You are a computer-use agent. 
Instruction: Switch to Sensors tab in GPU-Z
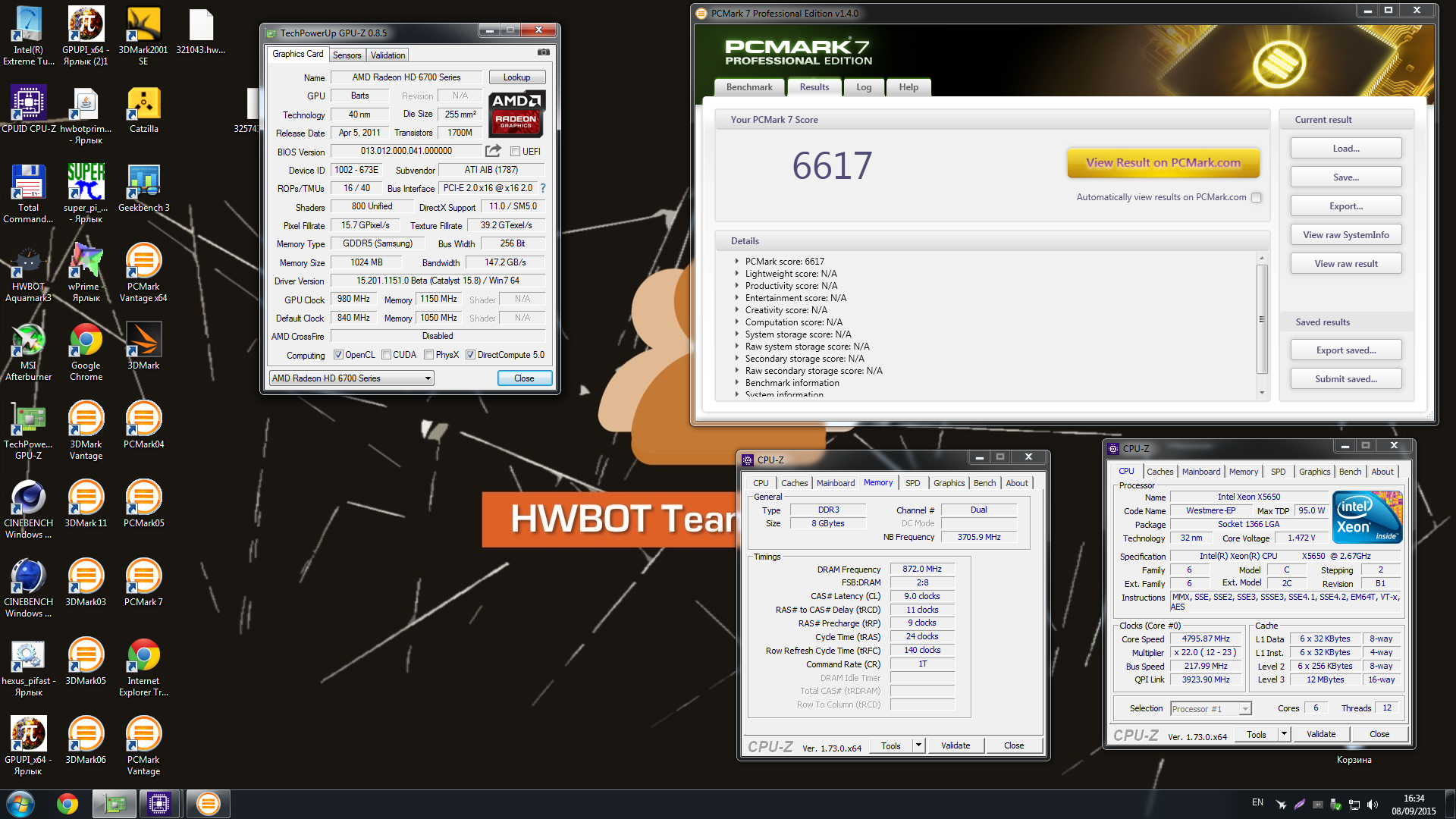pos(347,55)
